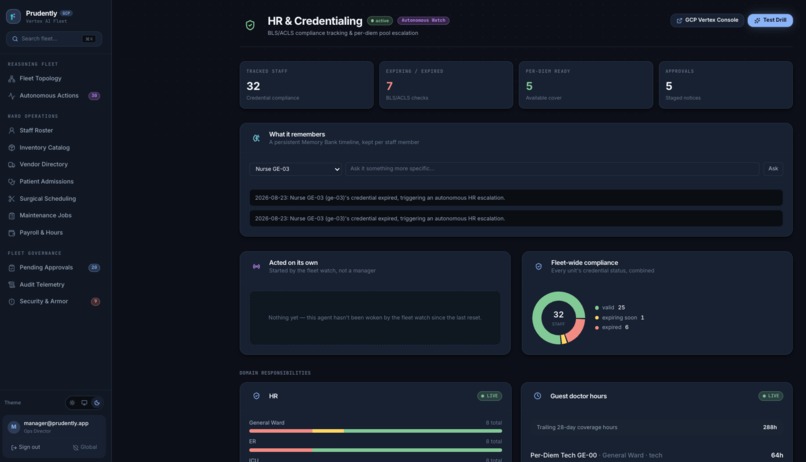Image resolution: width=806 pixels, height=462 pixels.
Task: Click the search magnifier icon
Action: tap(15, 39)
